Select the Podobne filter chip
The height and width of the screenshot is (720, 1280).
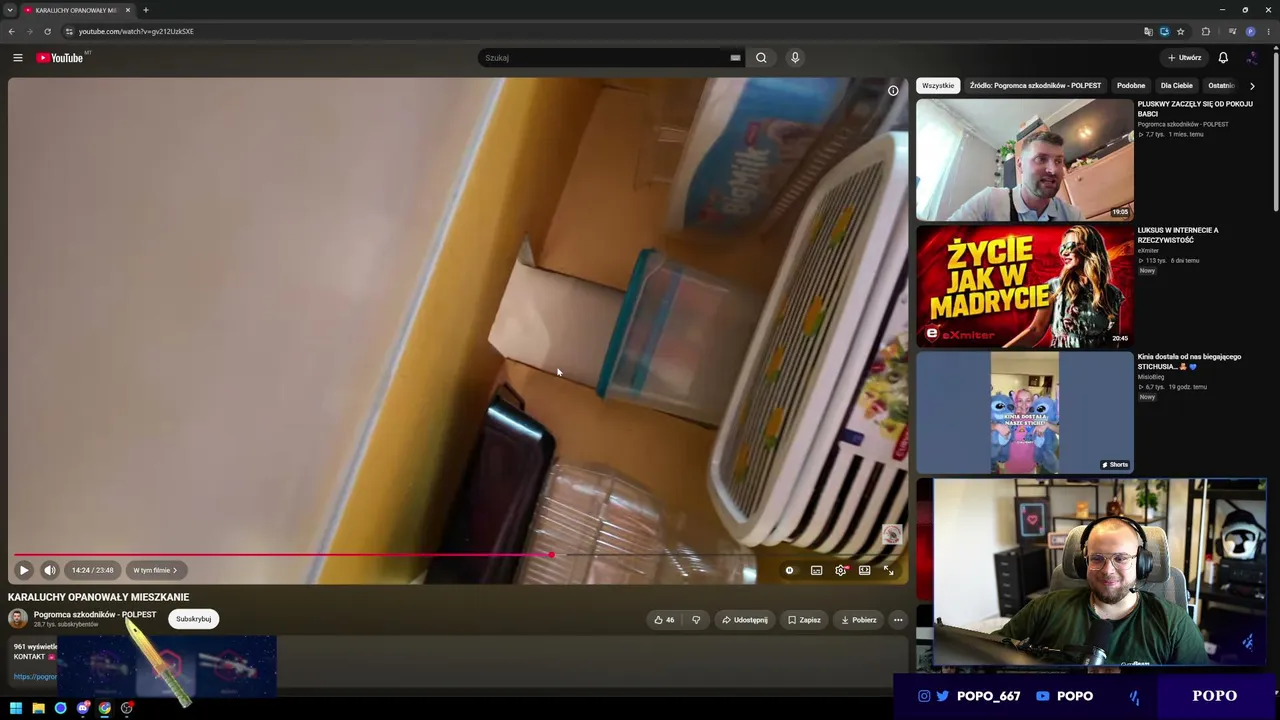pos(1131,86)
